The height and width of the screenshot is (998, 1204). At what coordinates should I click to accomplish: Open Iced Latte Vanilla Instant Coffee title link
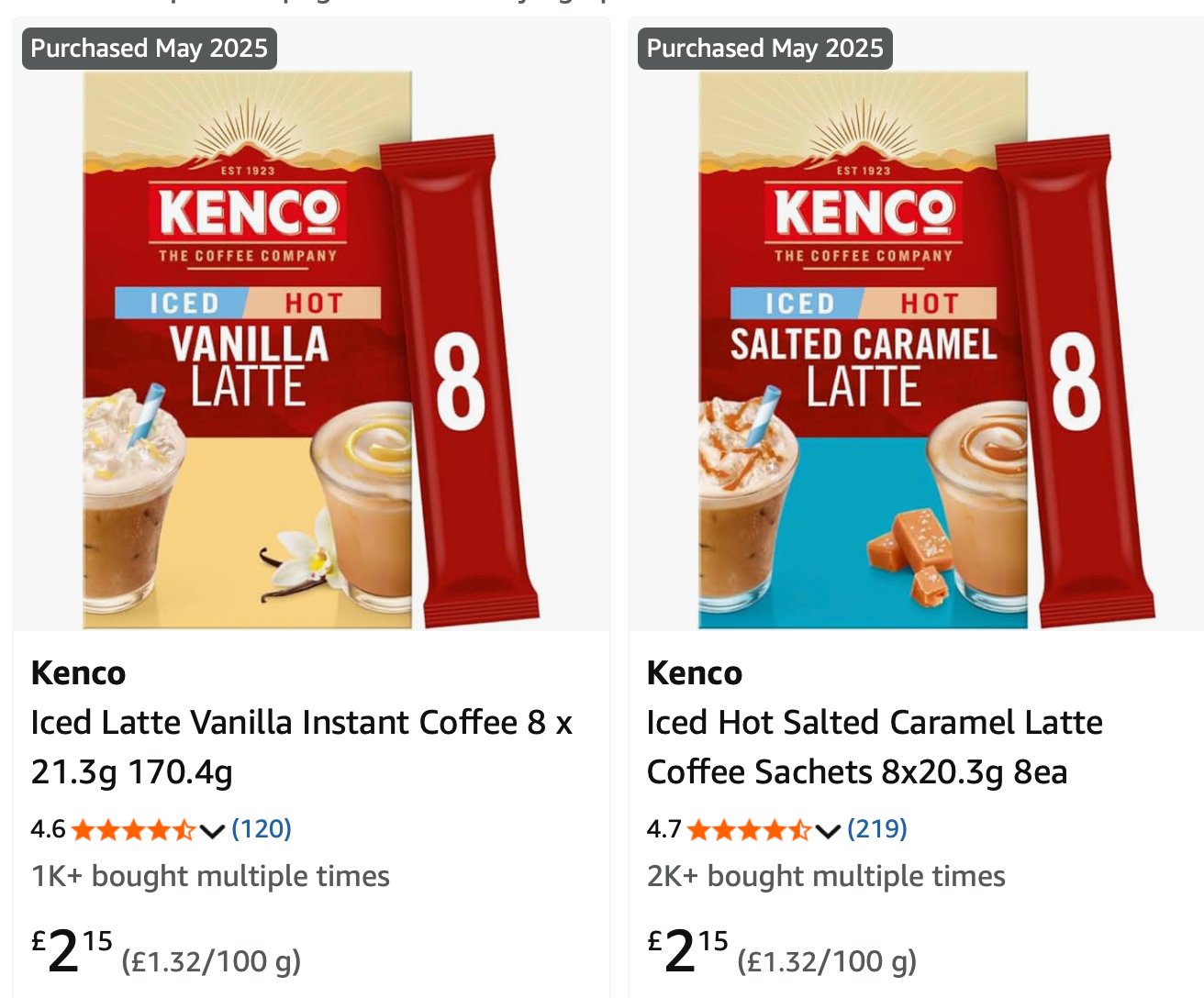point(302,747)
